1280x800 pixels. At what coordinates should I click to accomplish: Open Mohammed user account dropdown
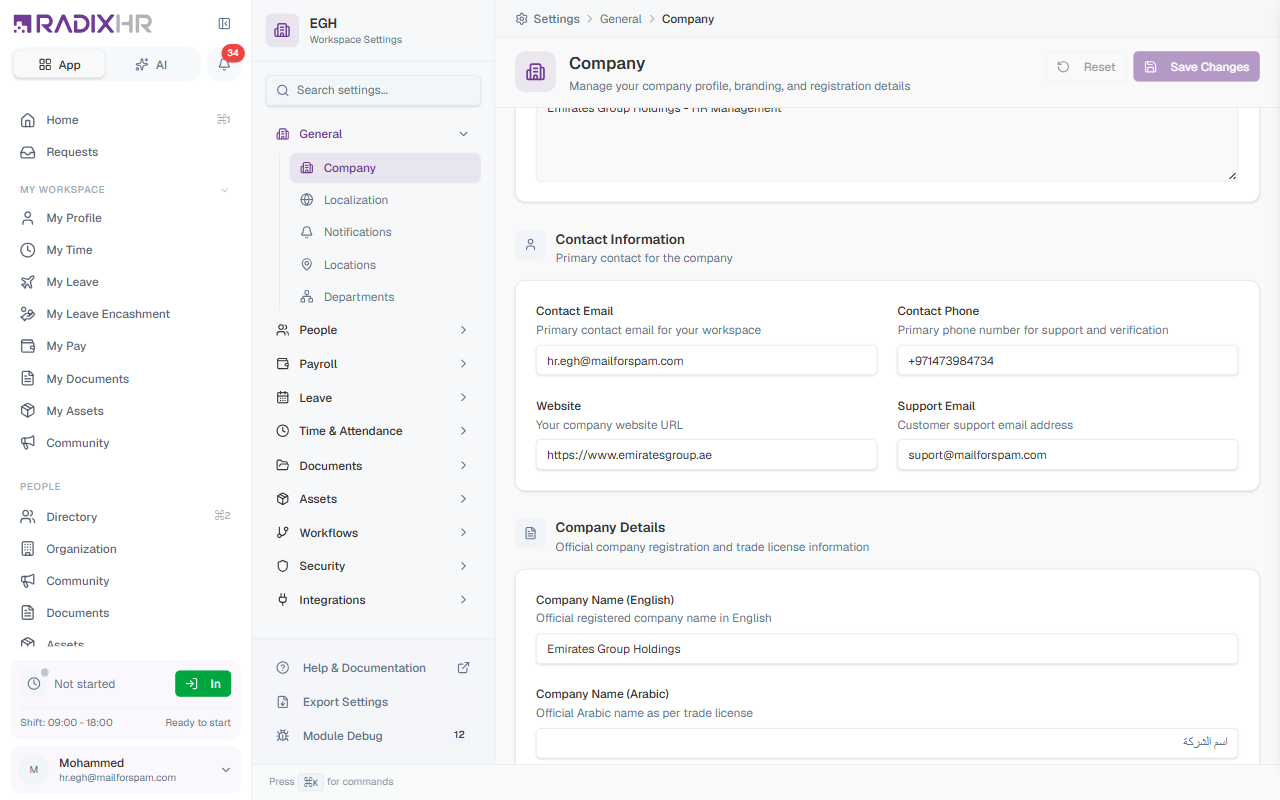(125, 770)
